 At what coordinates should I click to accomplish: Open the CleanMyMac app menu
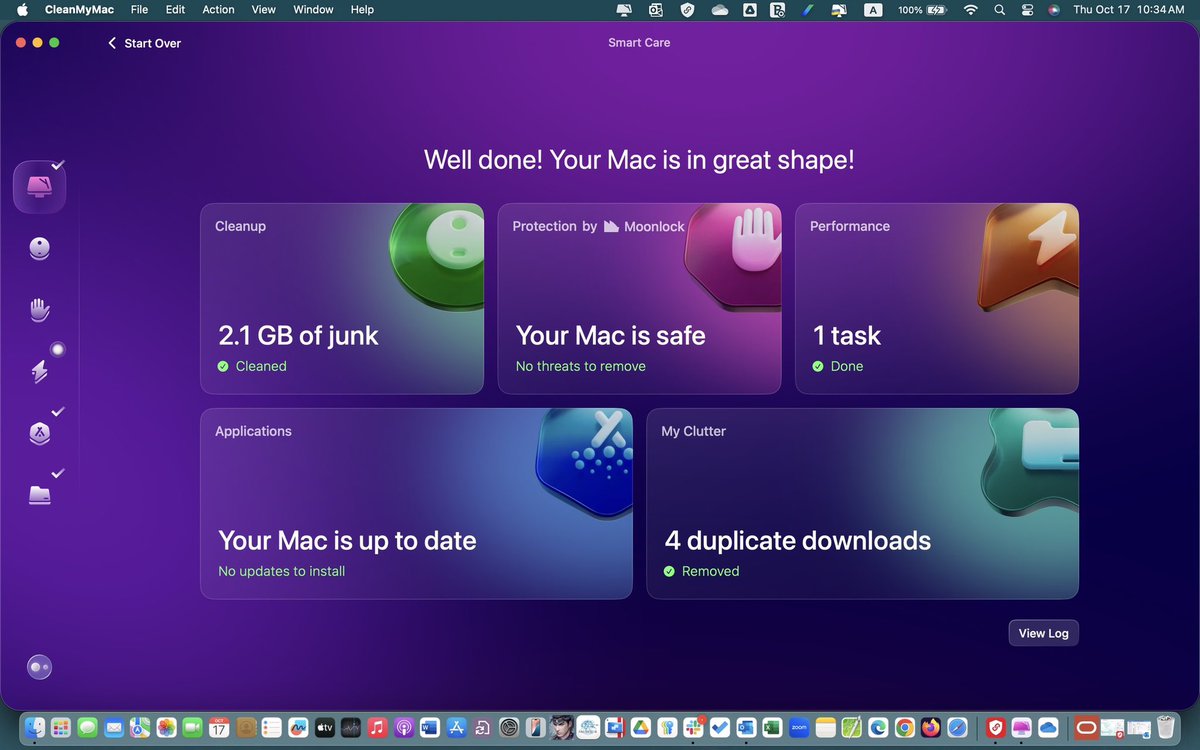click(x=80, y=9)
